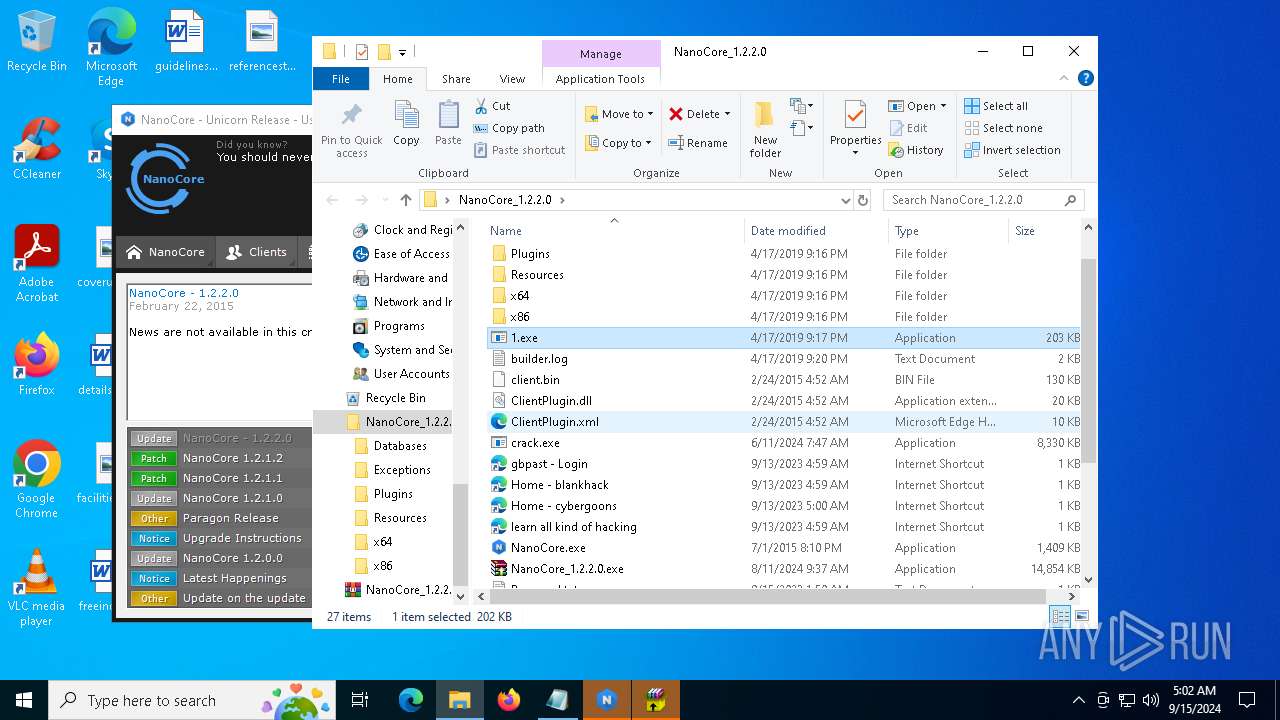The height and width of the screenshot is (720, 1280).
Task: Select the NanoCore_1.2.2.0.exe file
Action: coord(567,569)
